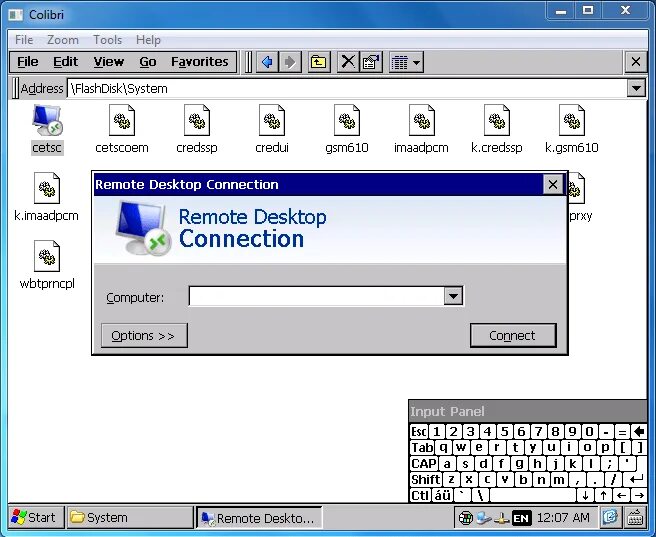This screenshot has height=537, width=656.
Task: Close the Remote Desktop Connection dialog
Action: (553, 184)
